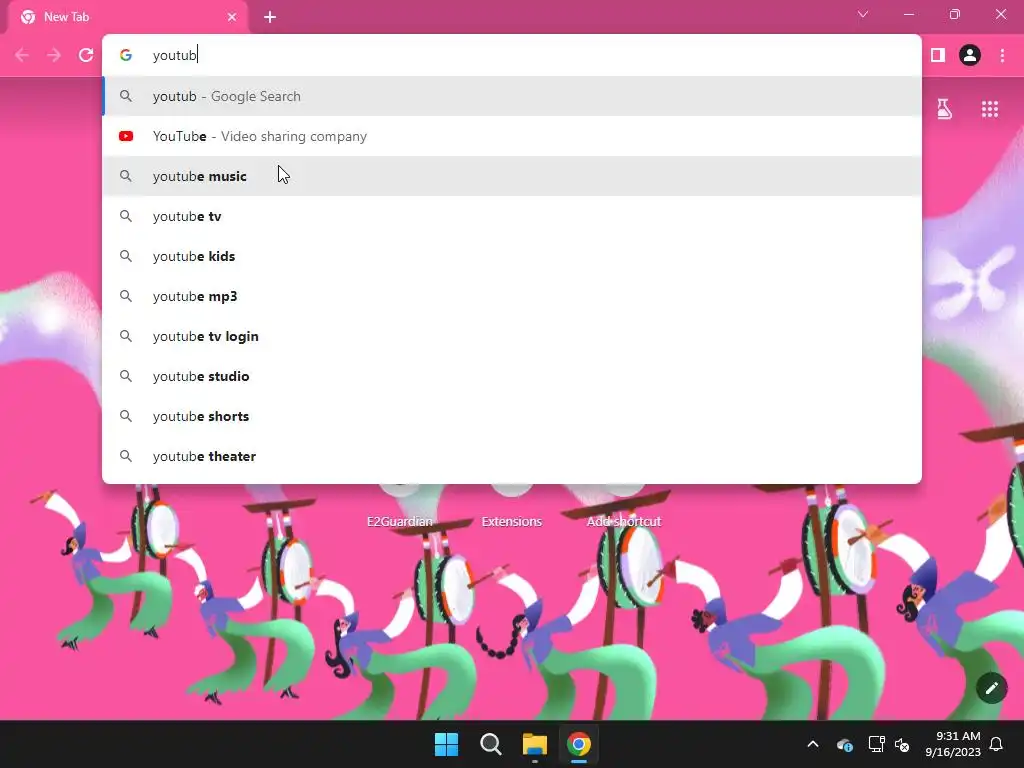Open File Explorer from taskbar
The image size is (1024, 768).
[x=535, y=744]
